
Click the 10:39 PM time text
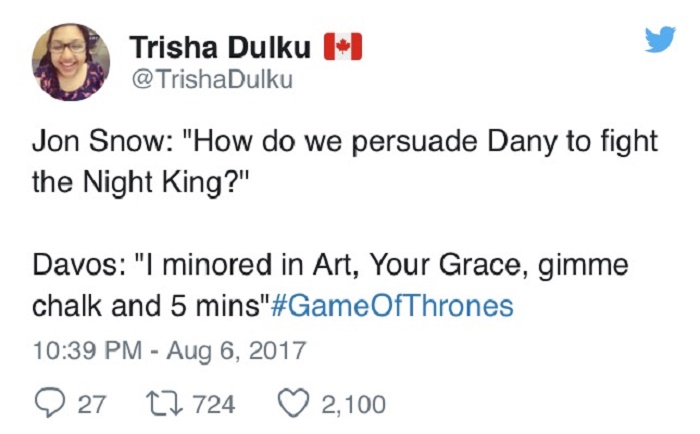click(79, 352)
